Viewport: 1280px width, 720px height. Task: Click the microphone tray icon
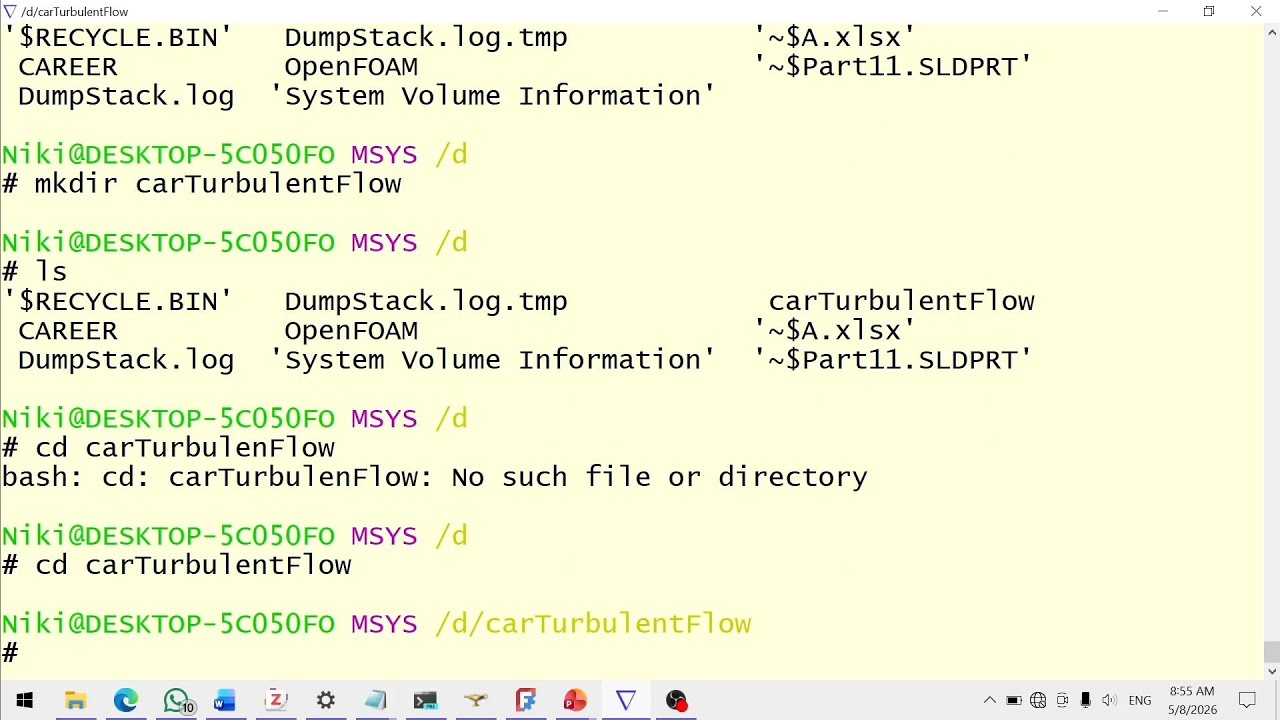1085,700
